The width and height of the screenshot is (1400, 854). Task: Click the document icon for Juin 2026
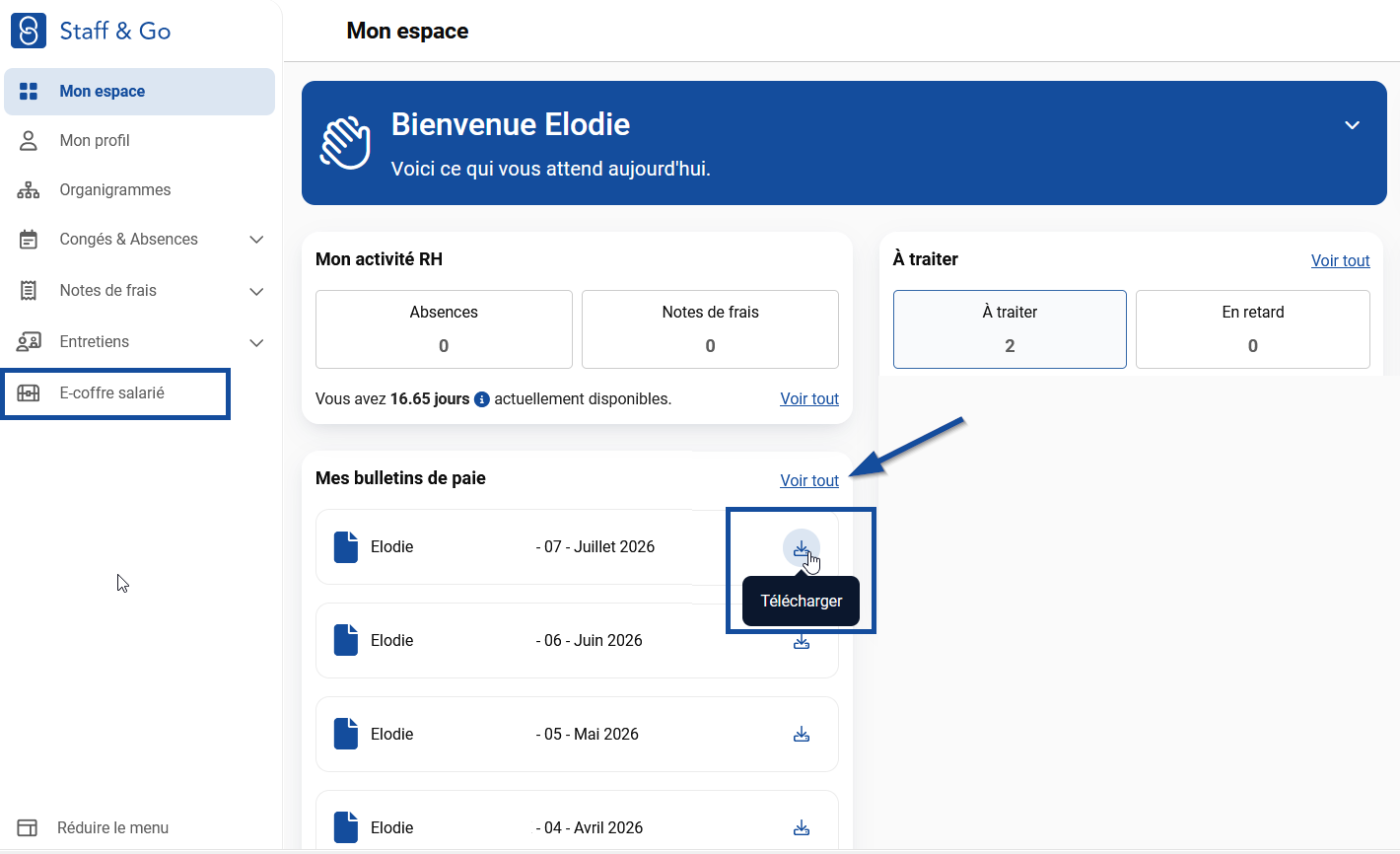[346, 641]
